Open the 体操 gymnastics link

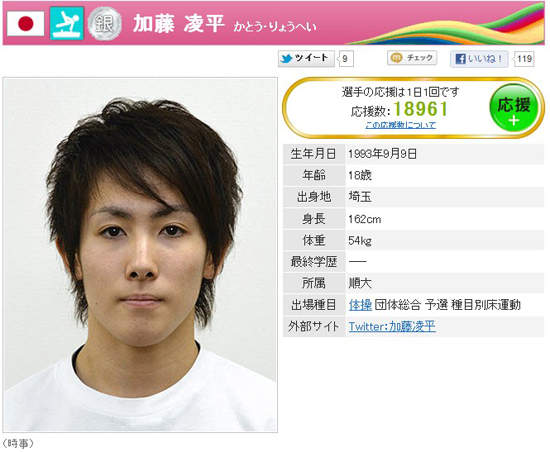pyautogui.click(x=360, y=305)
